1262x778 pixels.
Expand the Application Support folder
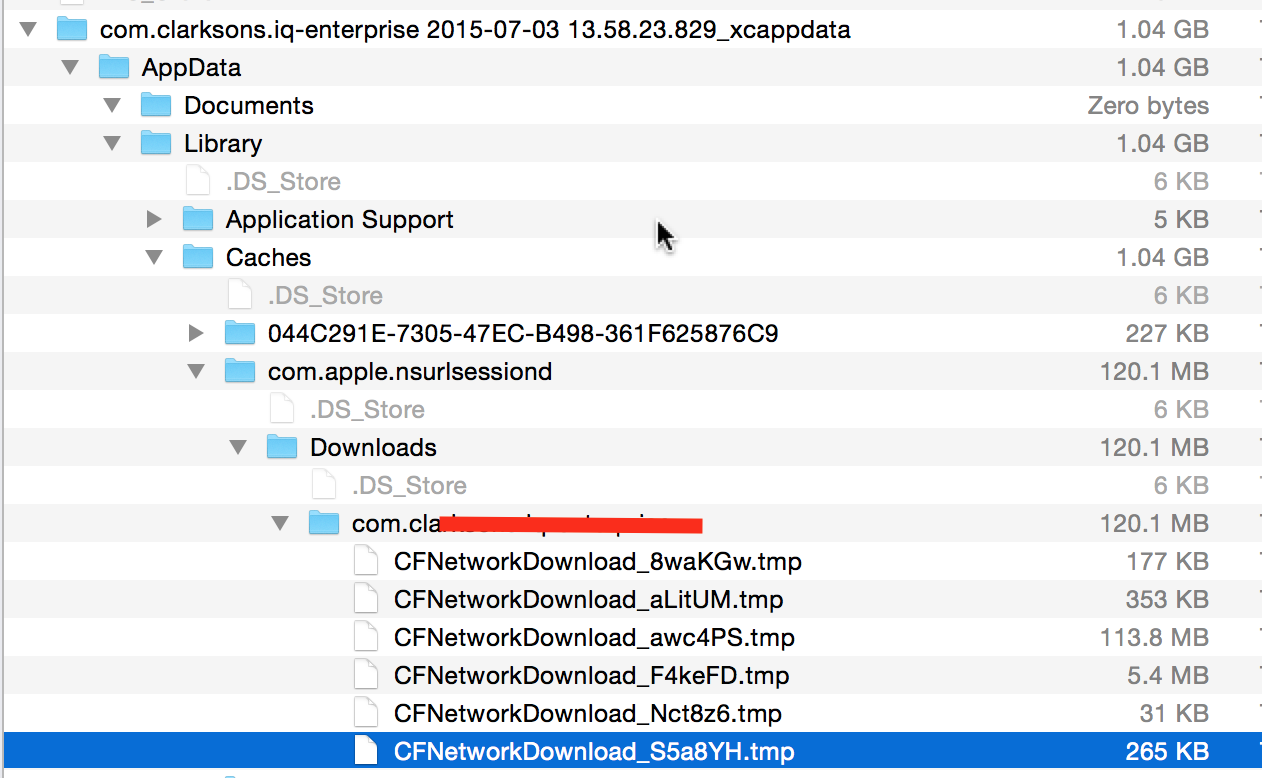pyautogui.click(x=154, y=219)
